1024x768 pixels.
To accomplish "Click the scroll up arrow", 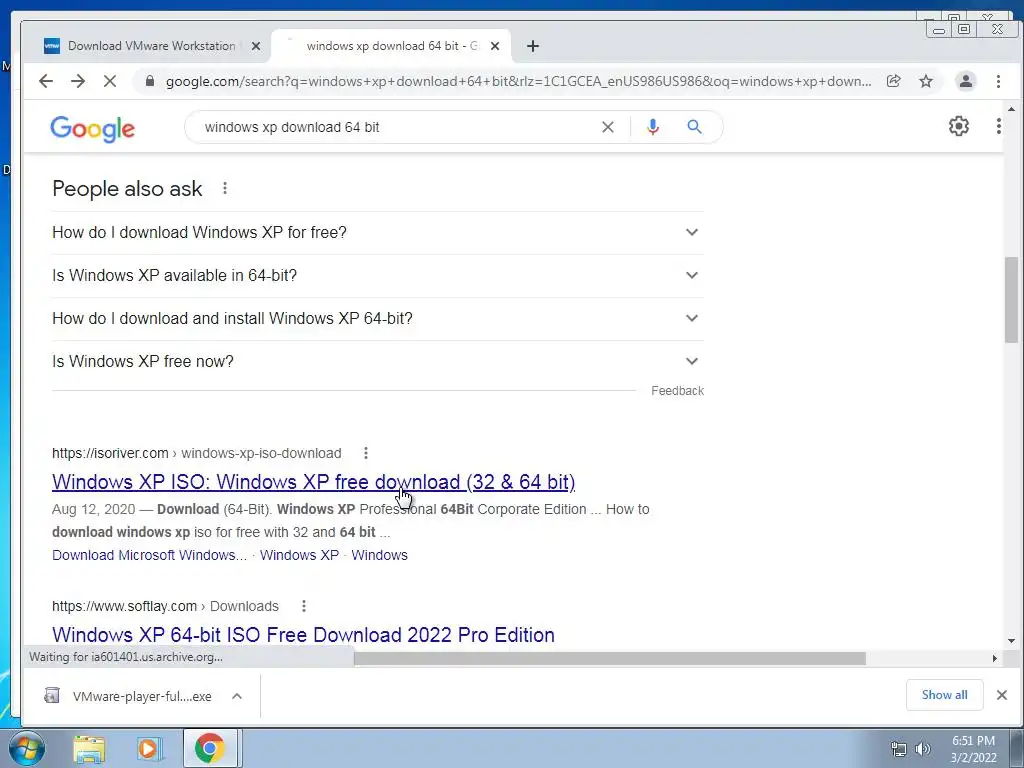I will [x=1011, y=109].
